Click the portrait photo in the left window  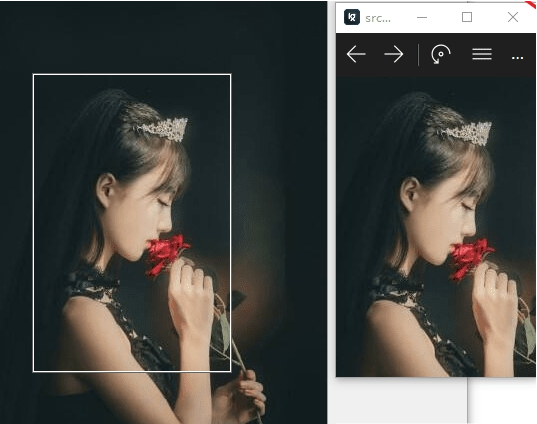coord(163,212)
